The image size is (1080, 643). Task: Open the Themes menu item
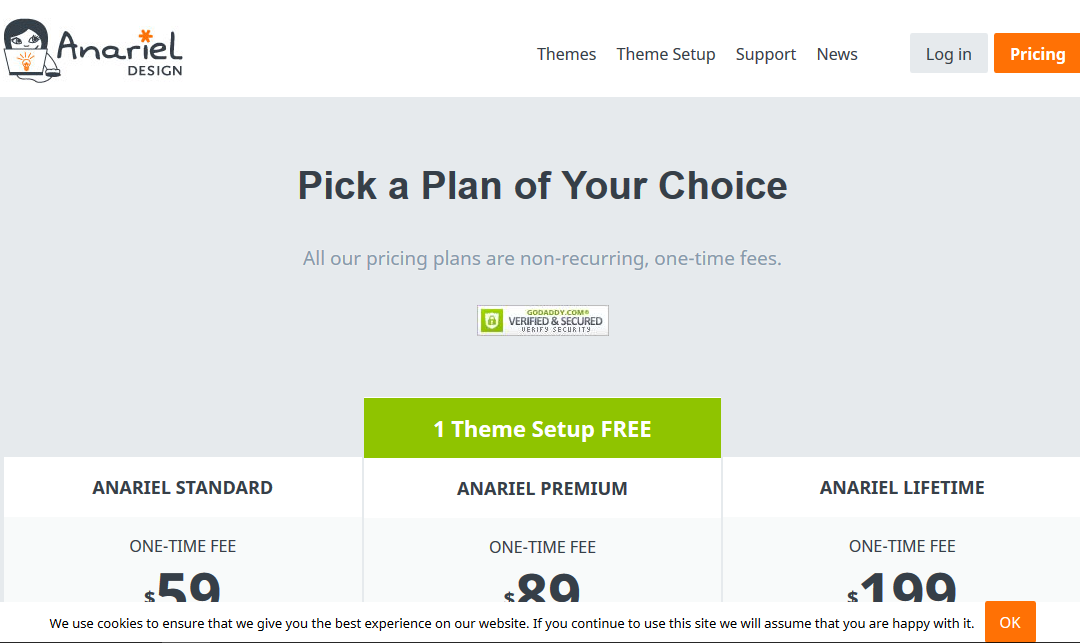[566, 54]
